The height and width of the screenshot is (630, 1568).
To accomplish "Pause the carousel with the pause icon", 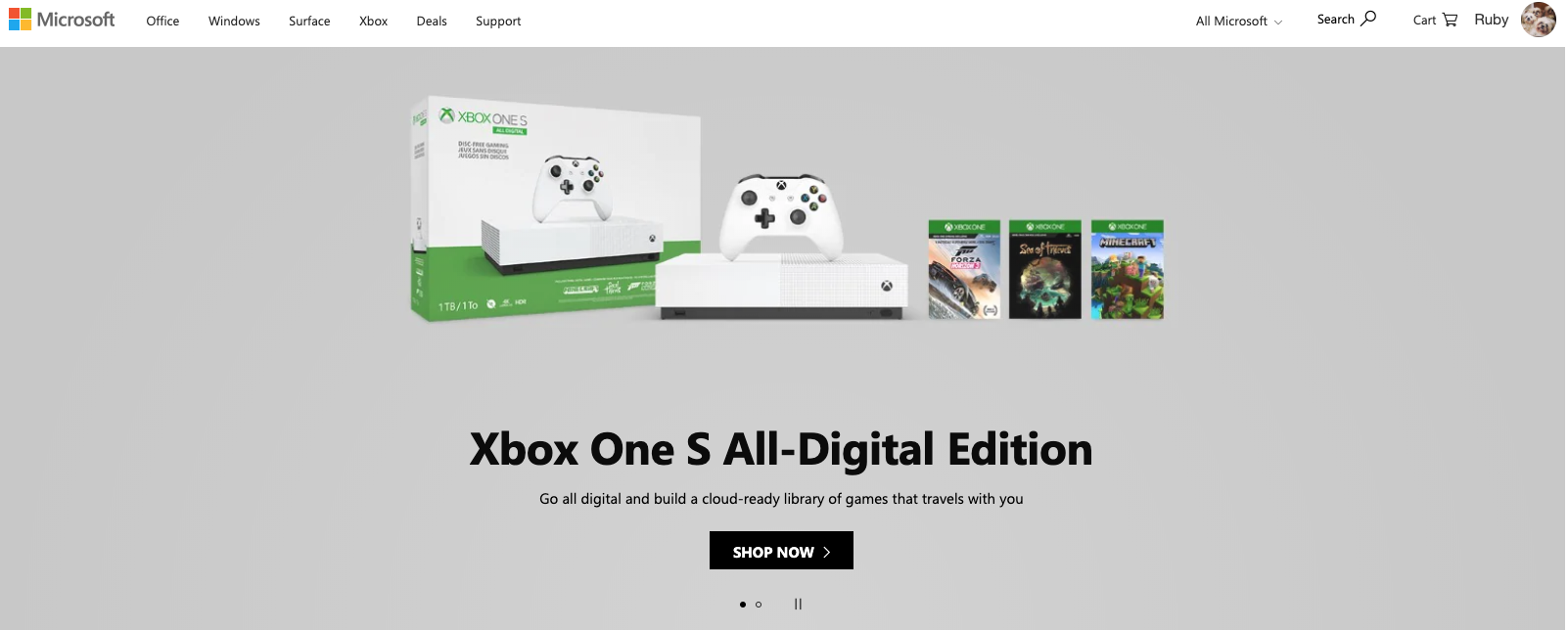I will point(798,605).
